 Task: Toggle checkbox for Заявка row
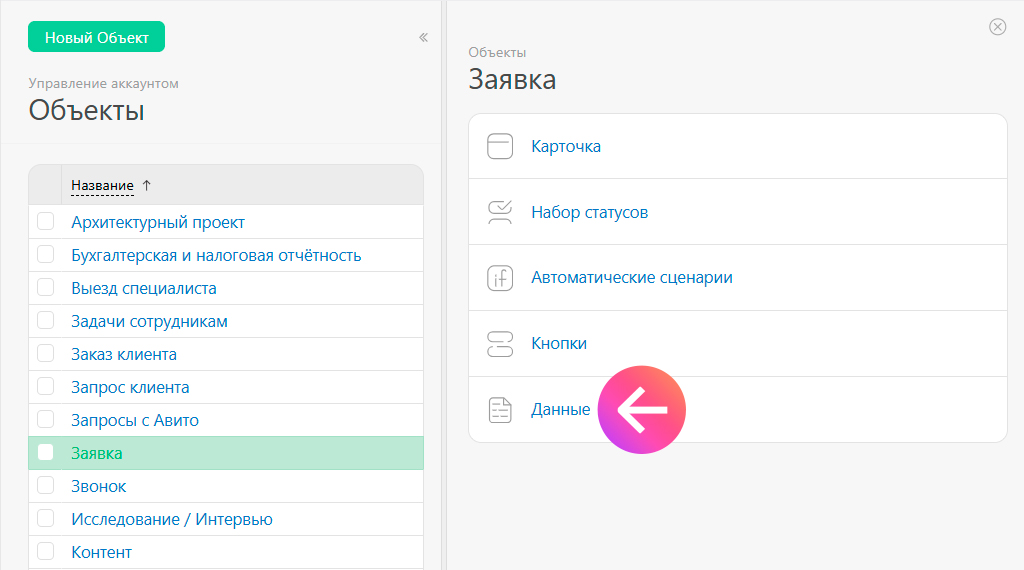[x=45, y=453]
